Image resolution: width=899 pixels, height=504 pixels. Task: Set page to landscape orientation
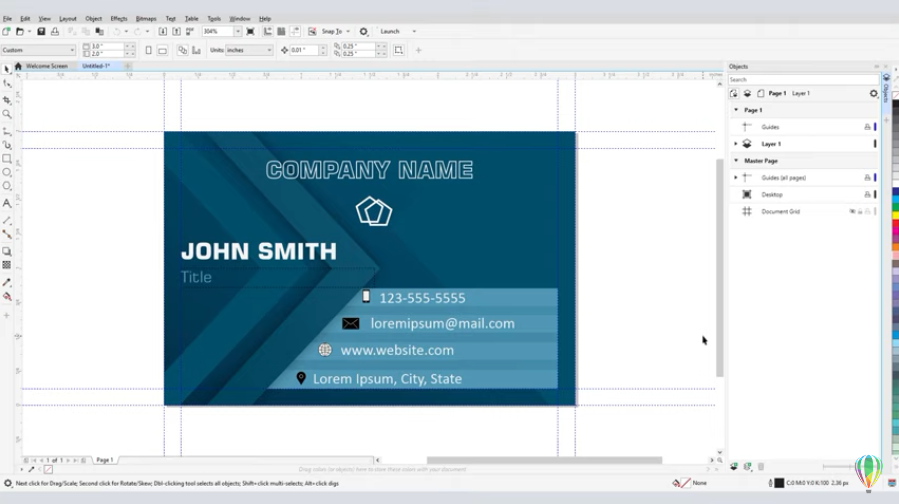163,50
